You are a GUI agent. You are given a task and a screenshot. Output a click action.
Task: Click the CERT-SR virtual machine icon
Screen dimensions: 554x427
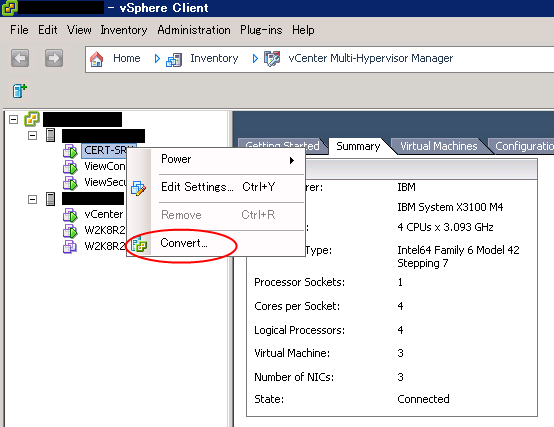point(70,151)
